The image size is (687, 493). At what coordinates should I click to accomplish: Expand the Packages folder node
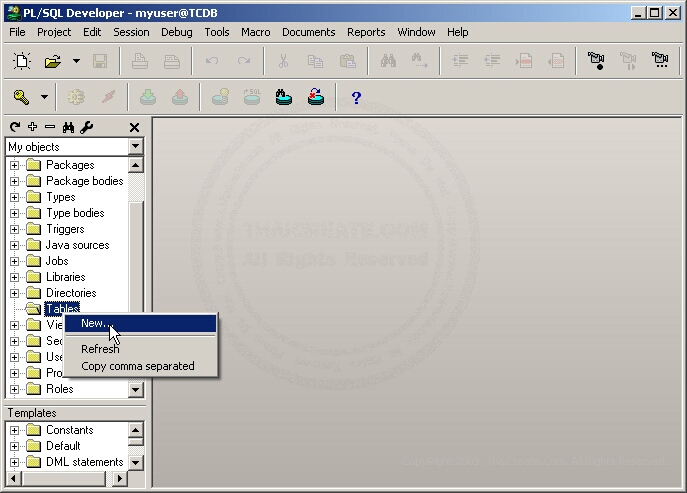pyautogui.click(x=15, y=165)
